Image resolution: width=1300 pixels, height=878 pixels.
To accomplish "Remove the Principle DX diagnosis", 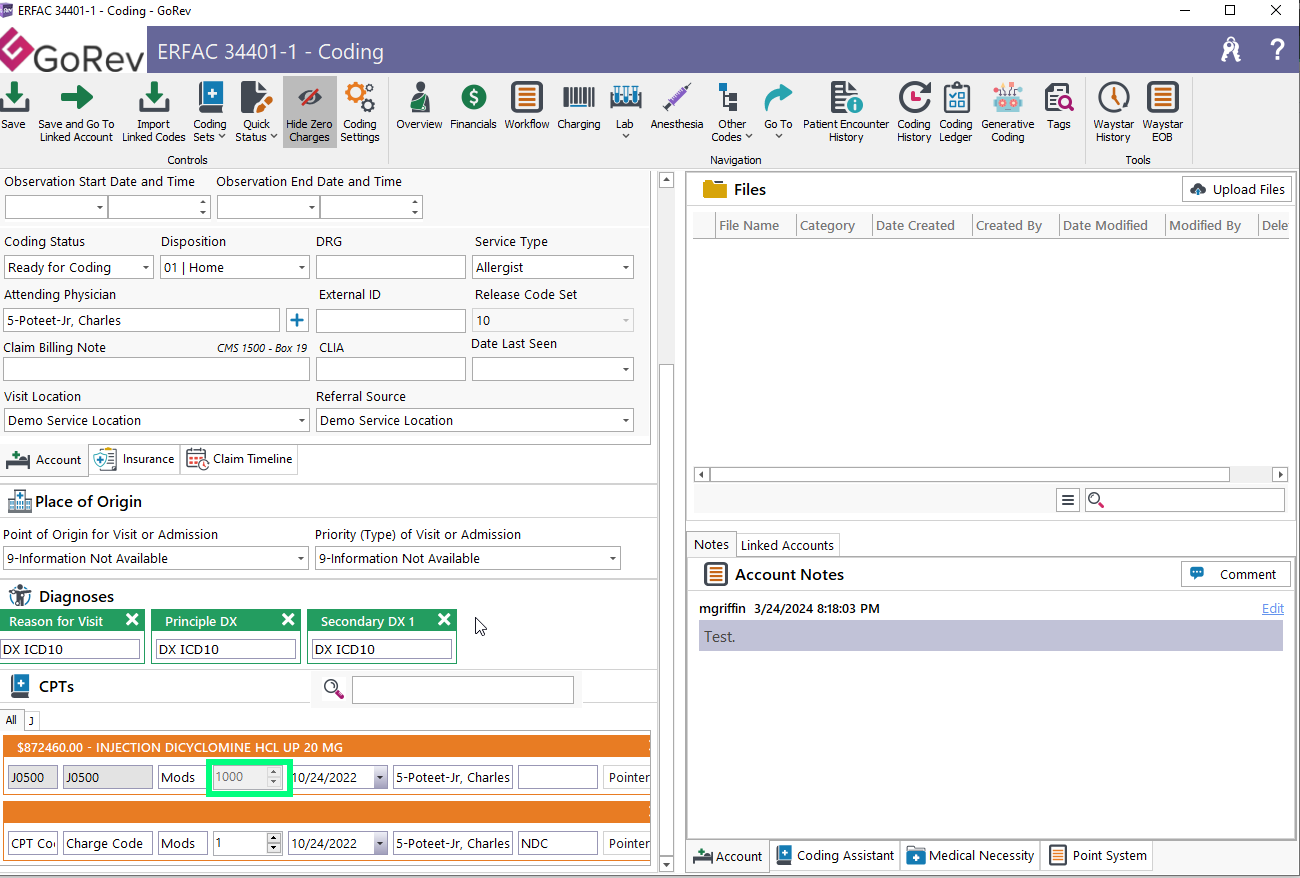I will pos(288,620).
